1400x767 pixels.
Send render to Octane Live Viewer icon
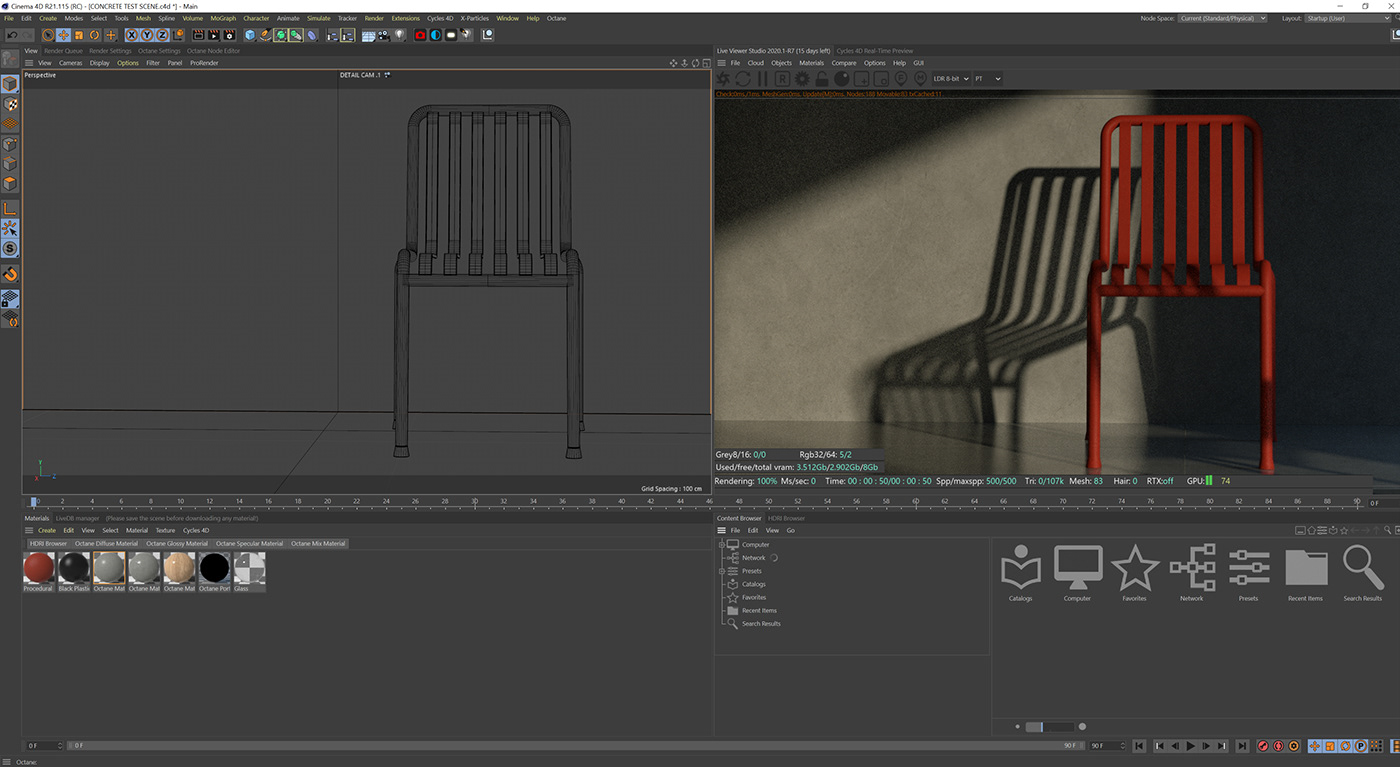tap(723, 78)
